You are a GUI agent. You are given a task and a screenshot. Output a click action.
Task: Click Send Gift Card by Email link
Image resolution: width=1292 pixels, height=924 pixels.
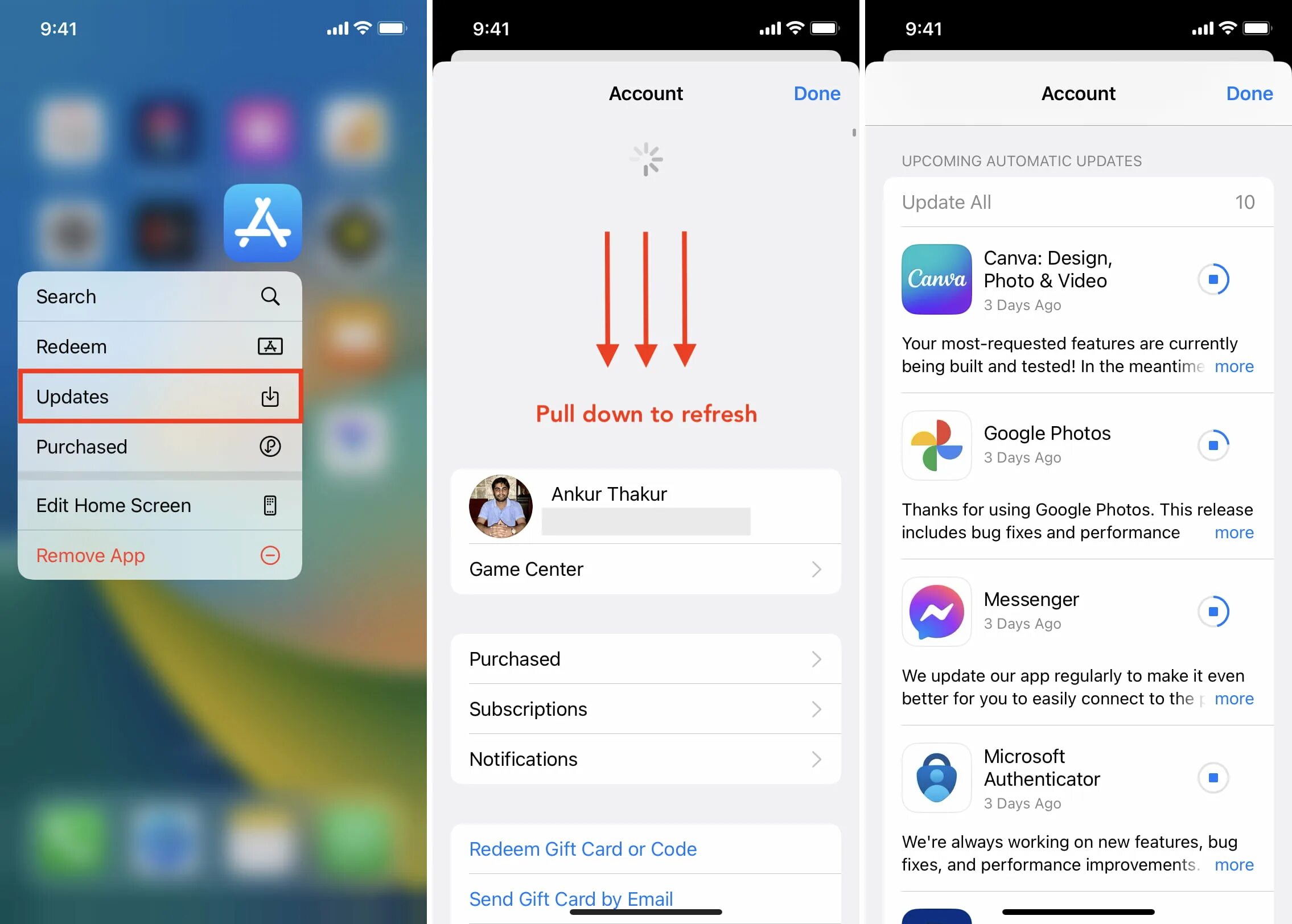click(582, 896)
